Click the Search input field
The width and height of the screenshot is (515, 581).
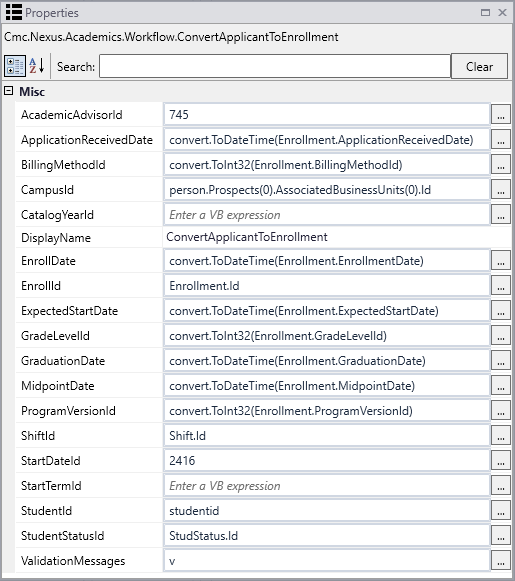tap(275, 66)
